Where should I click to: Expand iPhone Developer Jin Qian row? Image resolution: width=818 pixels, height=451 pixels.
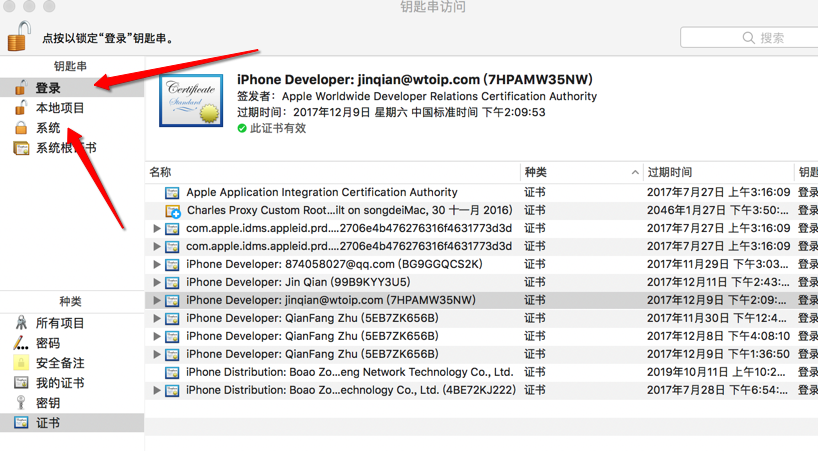coord(157,282)
